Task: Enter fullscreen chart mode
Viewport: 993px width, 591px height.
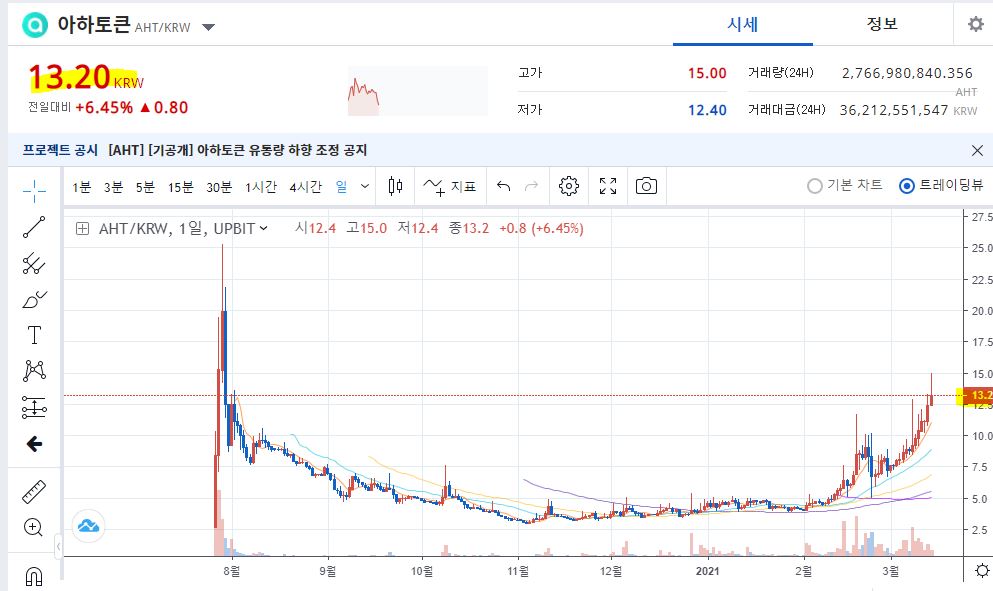Action: tap(608, 186)
